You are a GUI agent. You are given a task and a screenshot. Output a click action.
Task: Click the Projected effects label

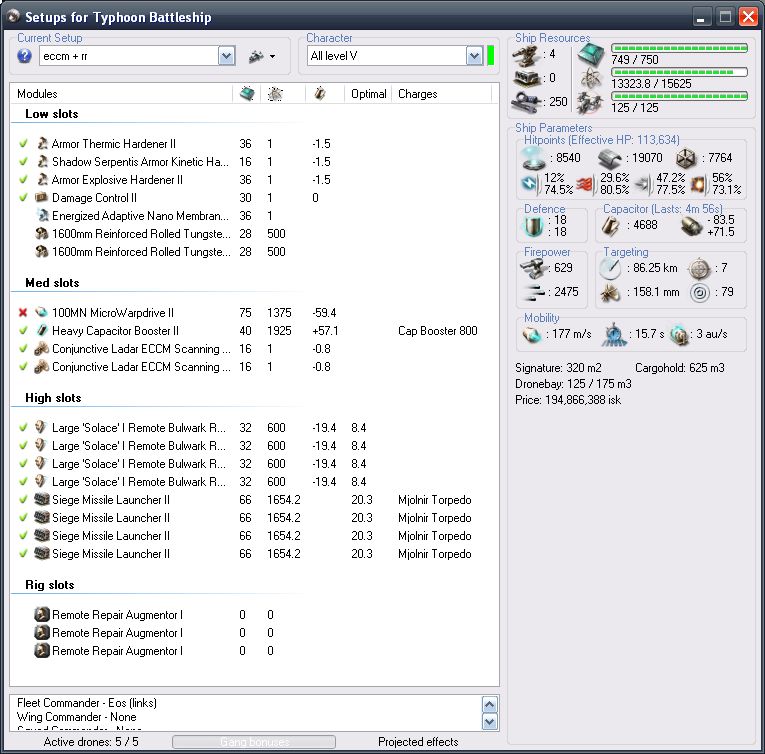tap(418, 742)
